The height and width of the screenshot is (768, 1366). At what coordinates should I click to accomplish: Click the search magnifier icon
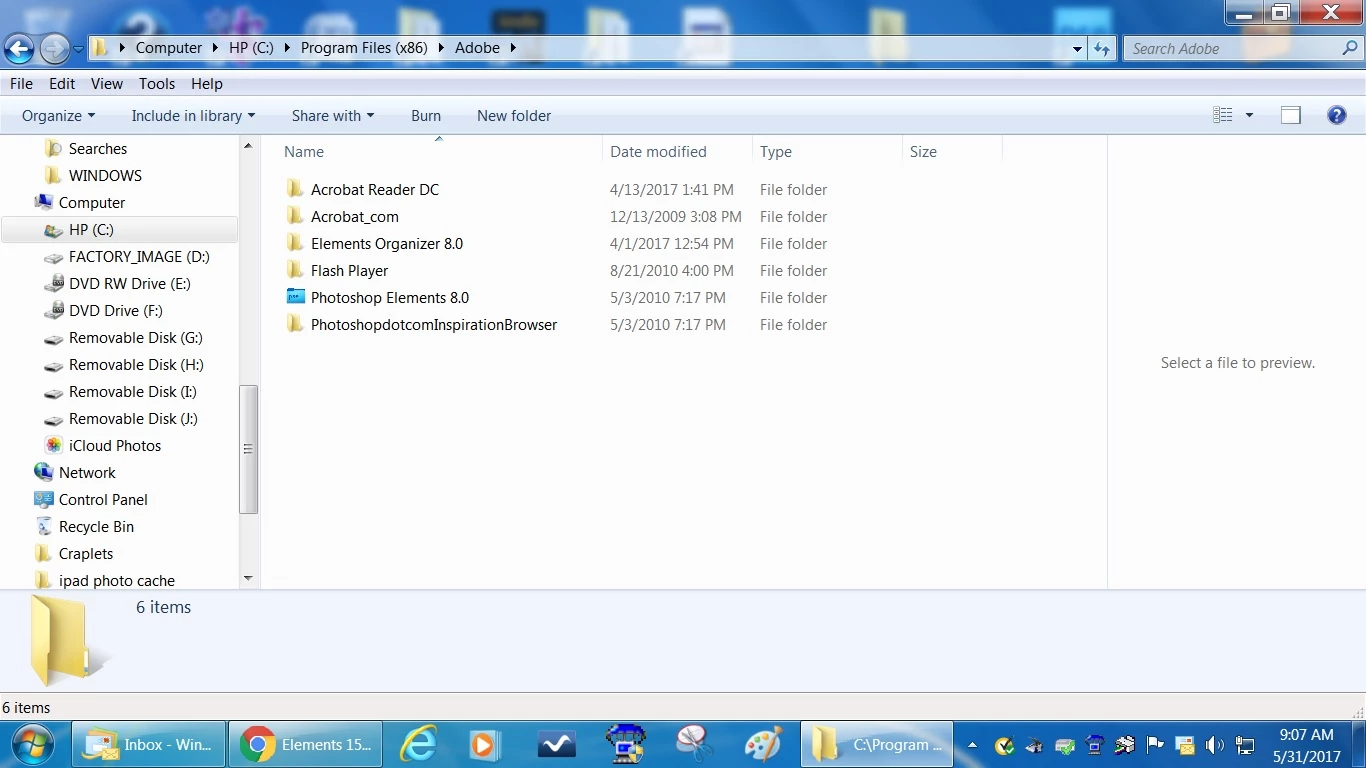click(x=1351, y=47)
